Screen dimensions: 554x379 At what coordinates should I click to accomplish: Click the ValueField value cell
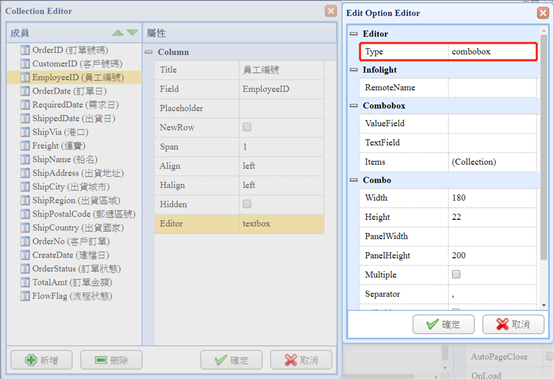[x=493, y=124]
